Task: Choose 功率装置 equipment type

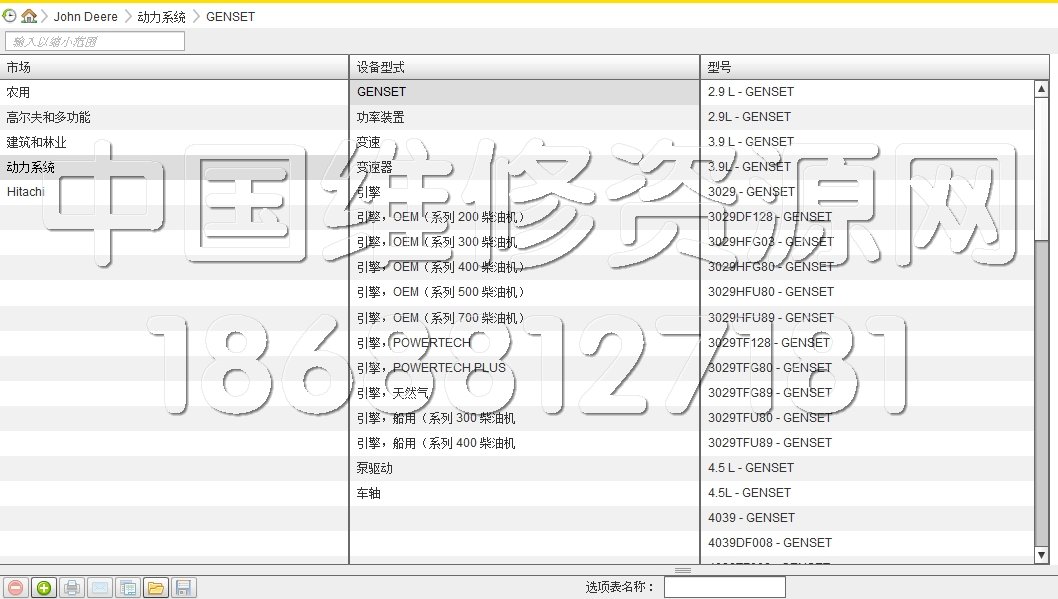Action: point(381,117)
